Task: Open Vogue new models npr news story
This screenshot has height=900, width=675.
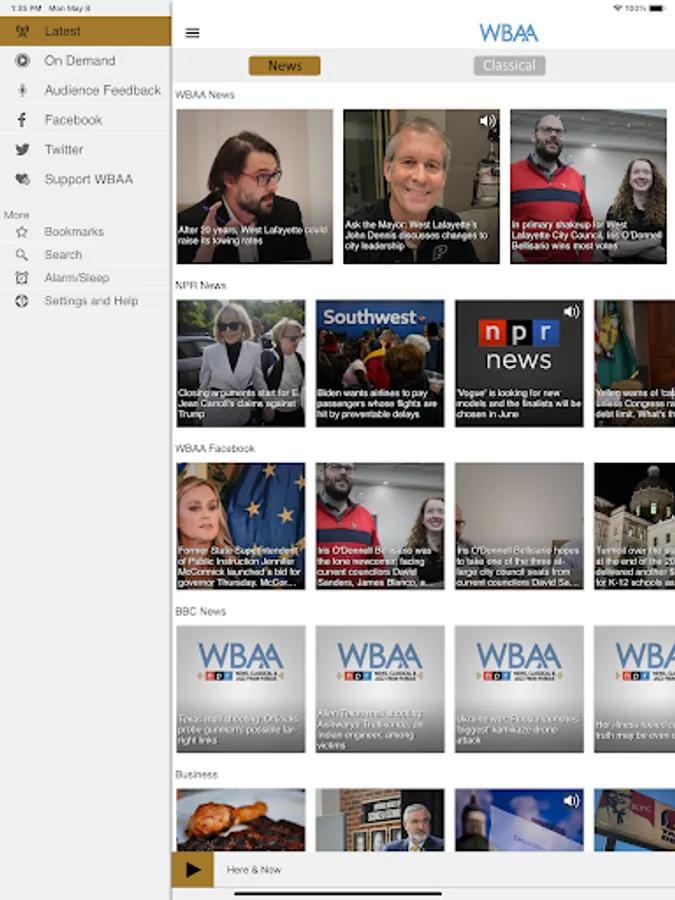Action: point(519,363)
